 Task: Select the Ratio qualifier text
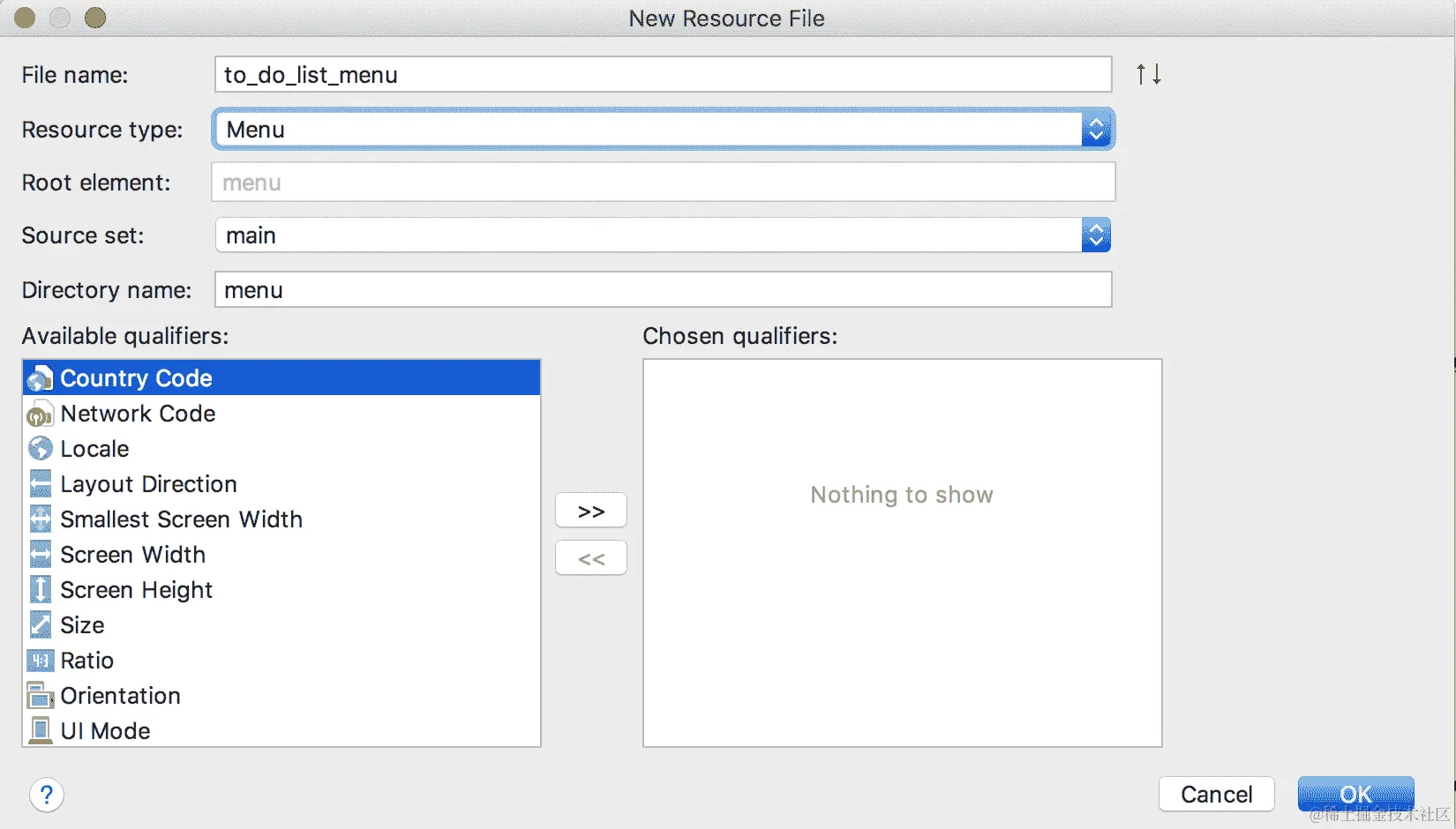tap(86, 661)
